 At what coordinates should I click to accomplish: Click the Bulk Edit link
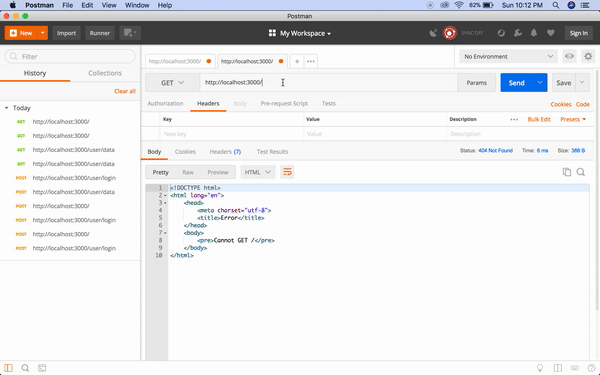(539, 119)
